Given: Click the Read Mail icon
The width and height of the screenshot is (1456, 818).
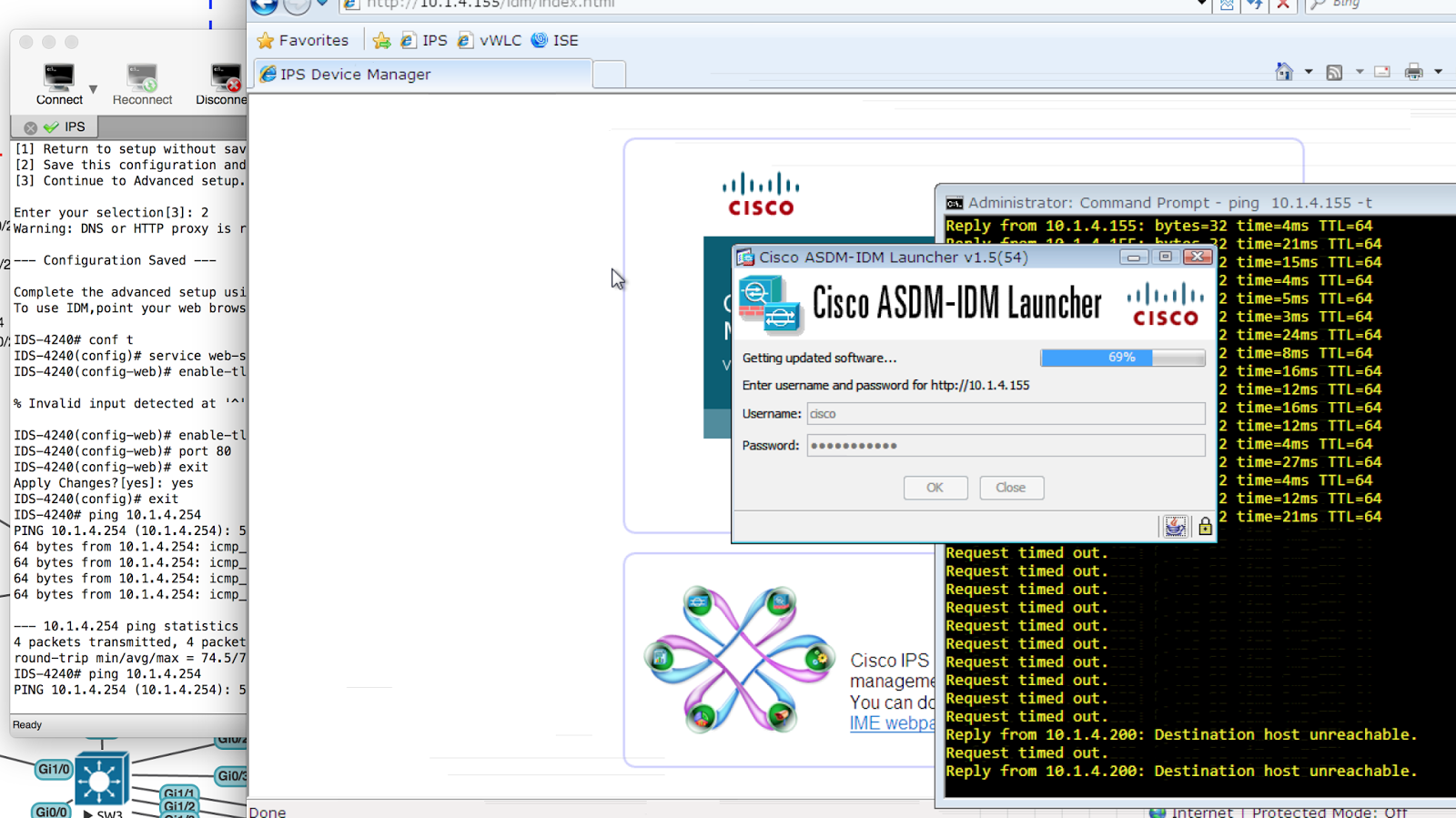Looking at the screenshot, I should click(1382, 72).
